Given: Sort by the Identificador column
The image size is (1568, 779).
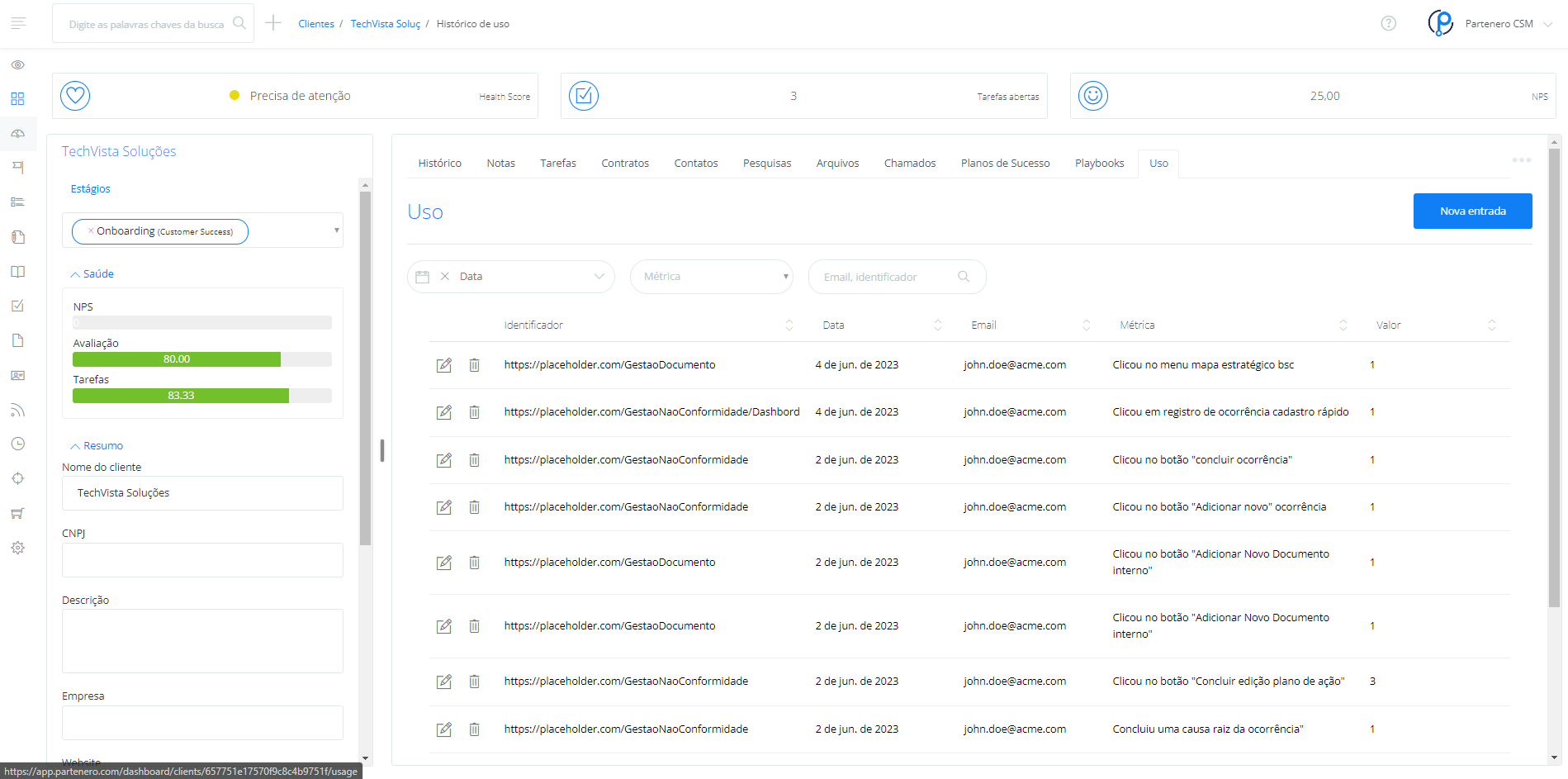Looking at the screenshot, I should [789, 325].
